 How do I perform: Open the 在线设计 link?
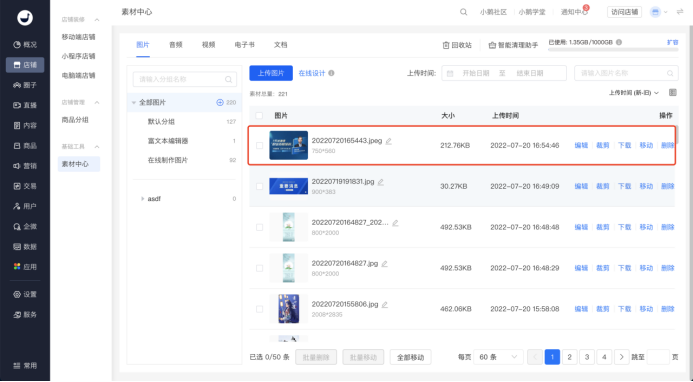point(312,73)
